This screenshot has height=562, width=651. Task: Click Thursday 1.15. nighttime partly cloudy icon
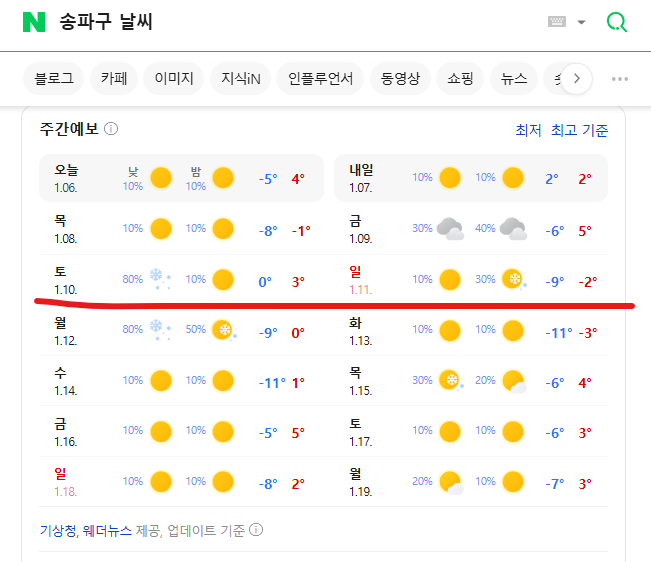[x=513, y=381]
